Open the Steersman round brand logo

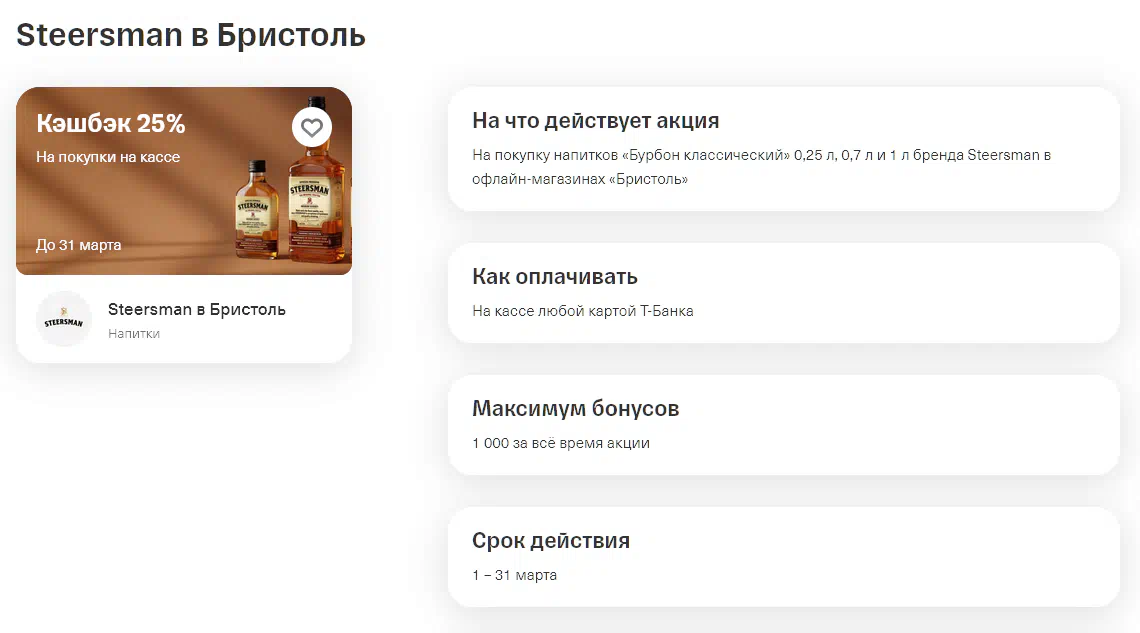(64, 319)
